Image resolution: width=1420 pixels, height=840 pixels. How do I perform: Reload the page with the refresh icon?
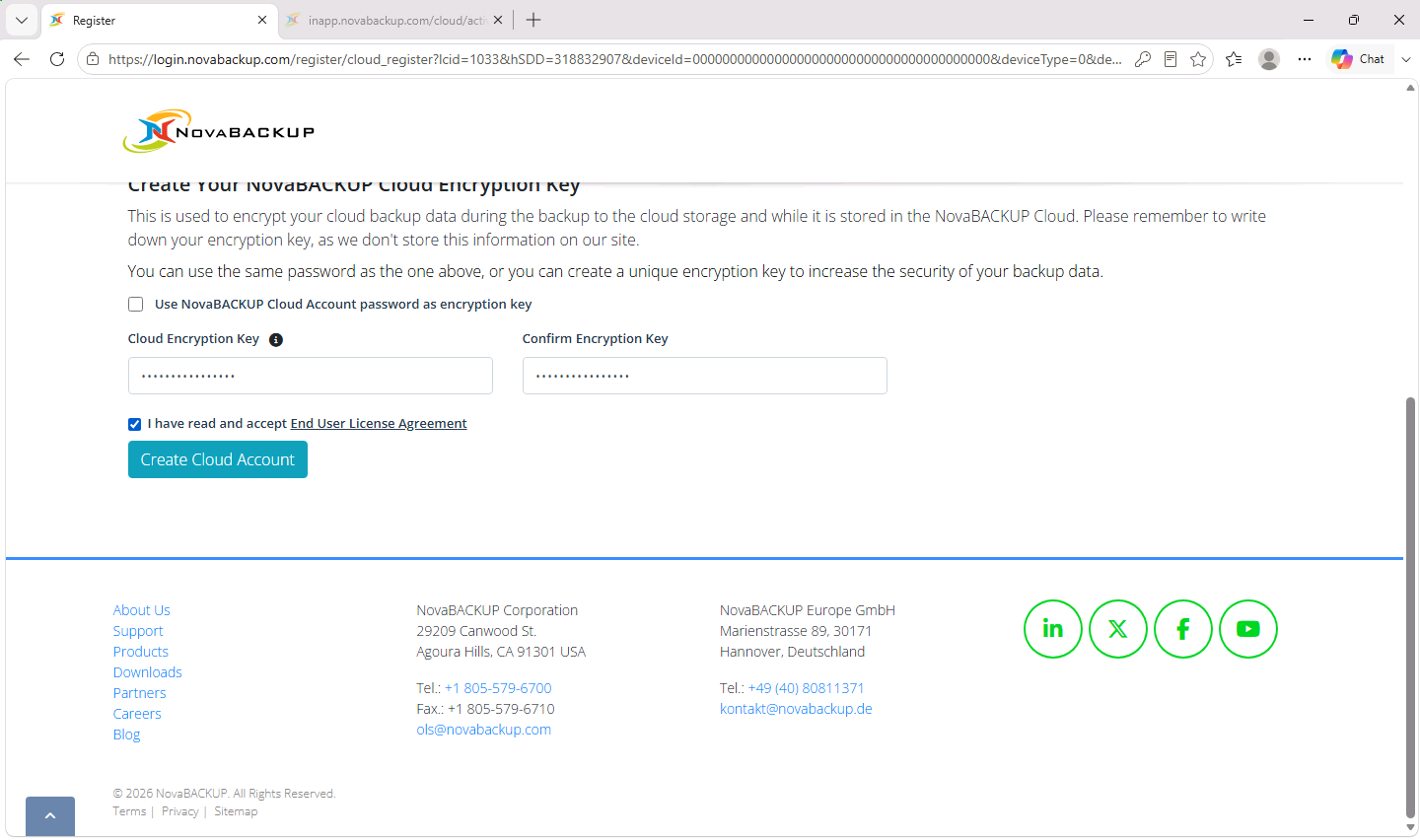pos(57,59)
